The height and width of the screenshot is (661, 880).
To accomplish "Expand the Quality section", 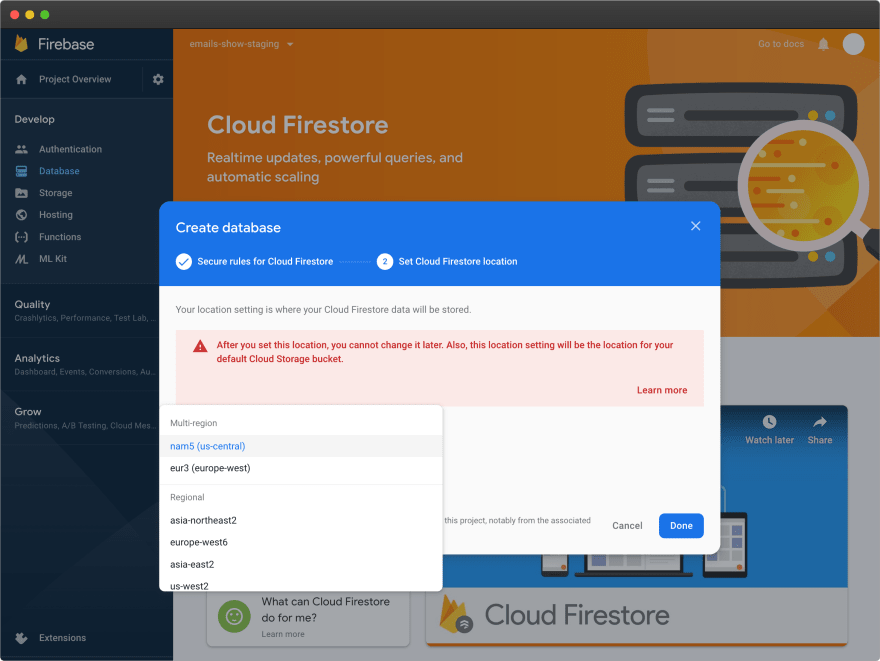I will [86, 310].
